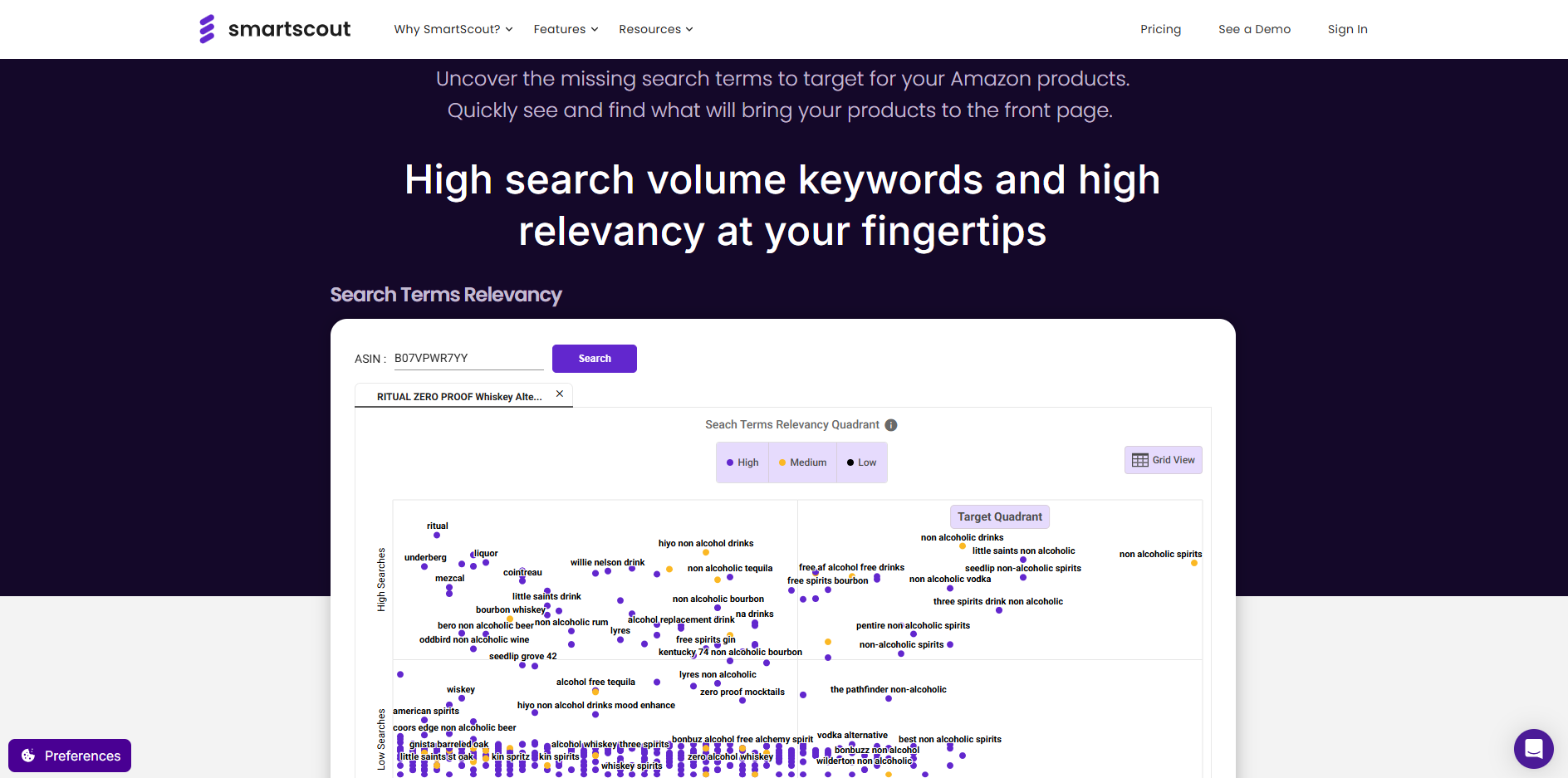The image size is (1568, 778).
Task: Click the 'Search Terms Relevancy' heading
Action: (446, 295)
